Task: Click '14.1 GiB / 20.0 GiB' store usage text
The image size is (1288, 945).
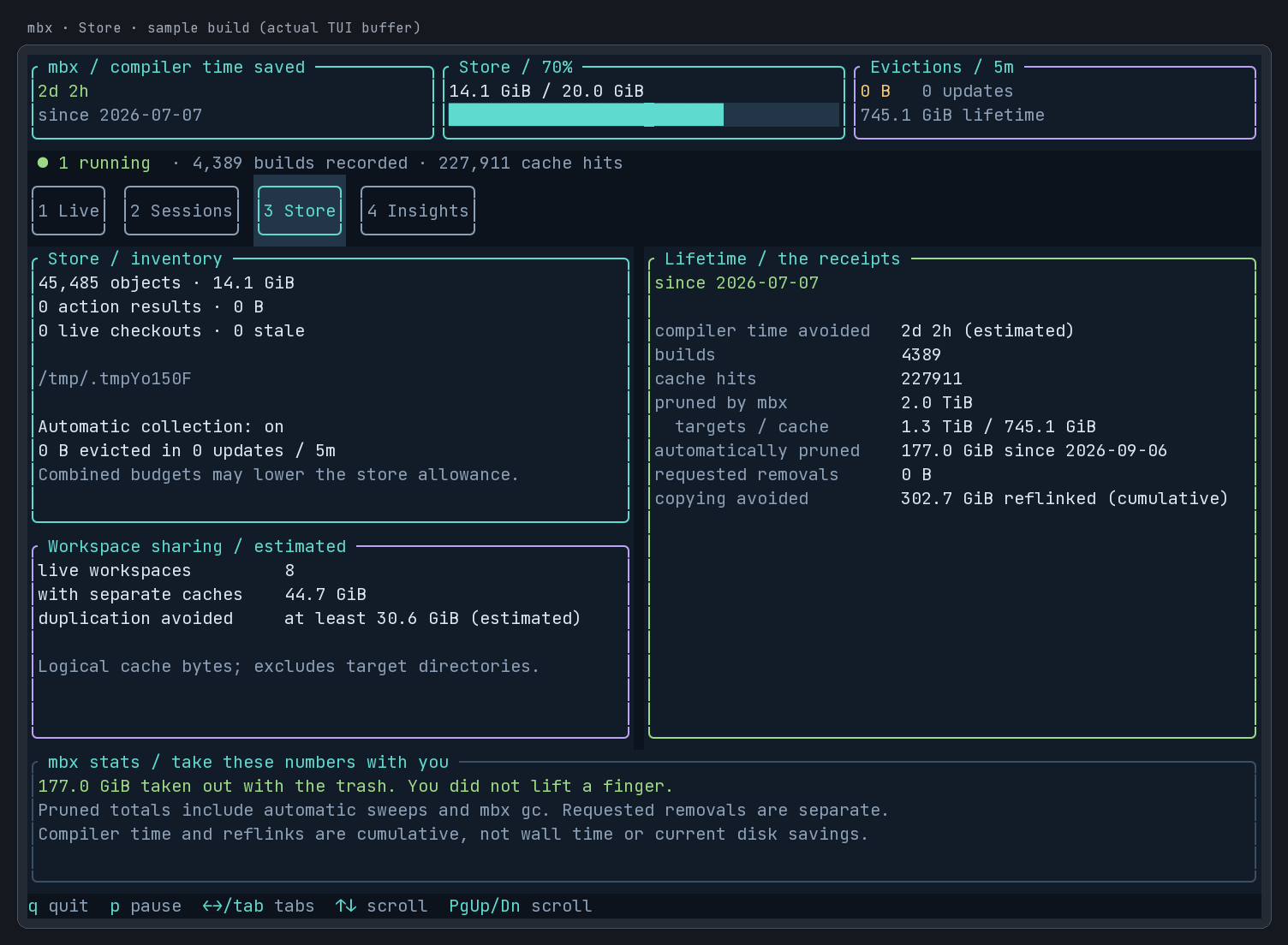Action: [546, 91]
